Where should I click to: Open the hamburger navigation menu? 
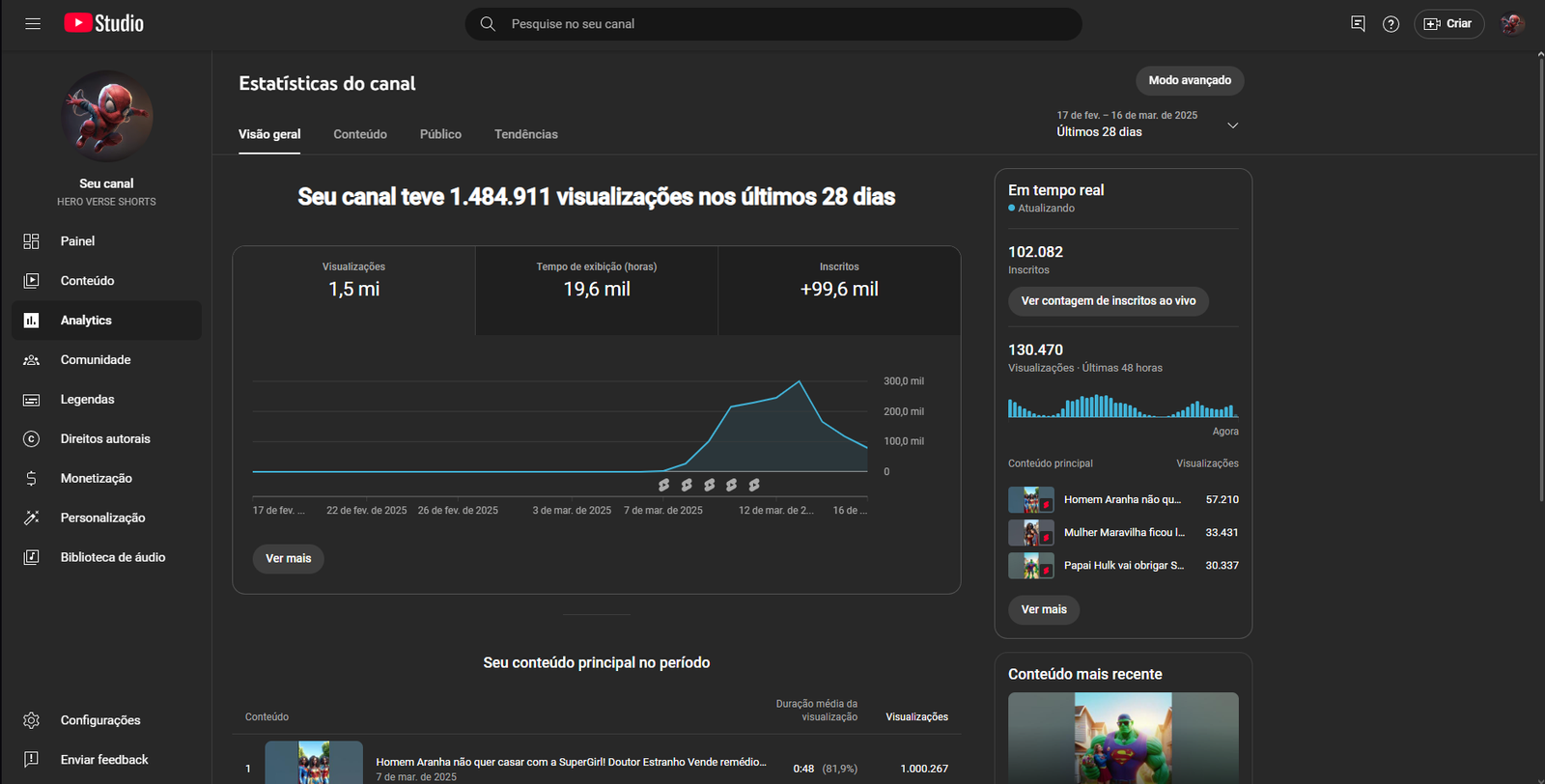point(33,24)
